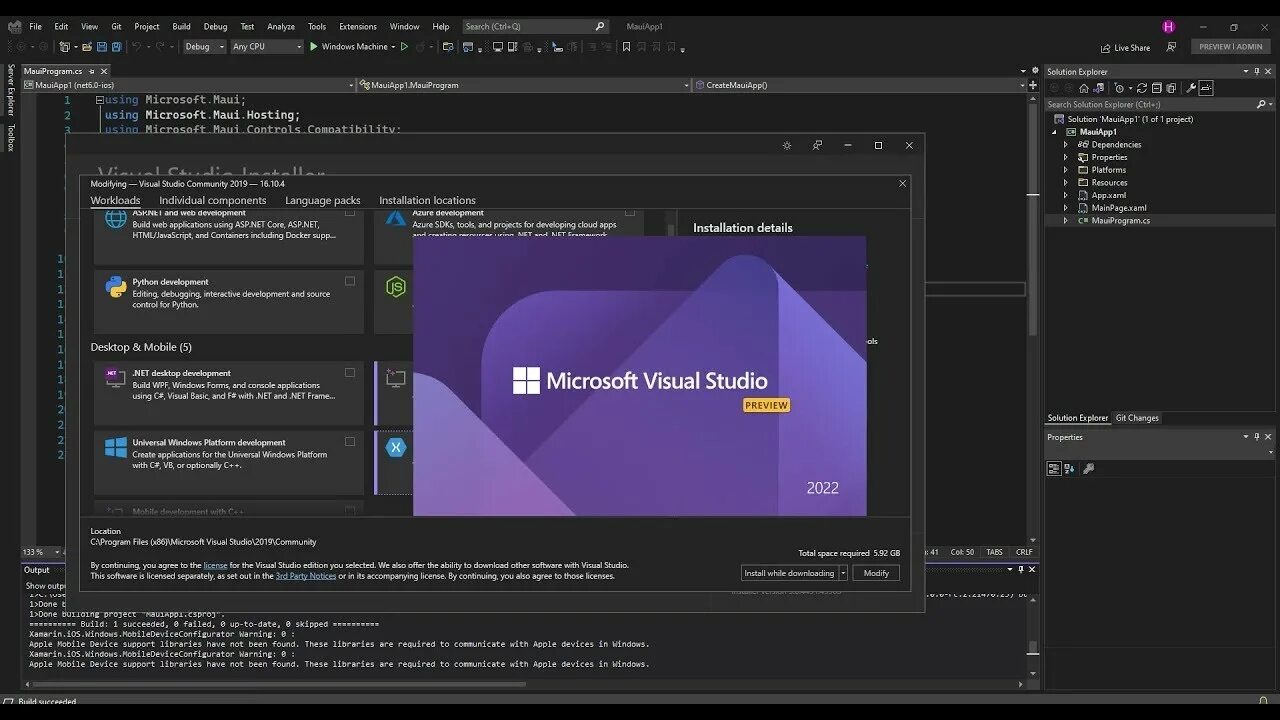Check the ASP.NET and web development checkbox
This screenshot has width=1280, height=720.
[350, 212]
